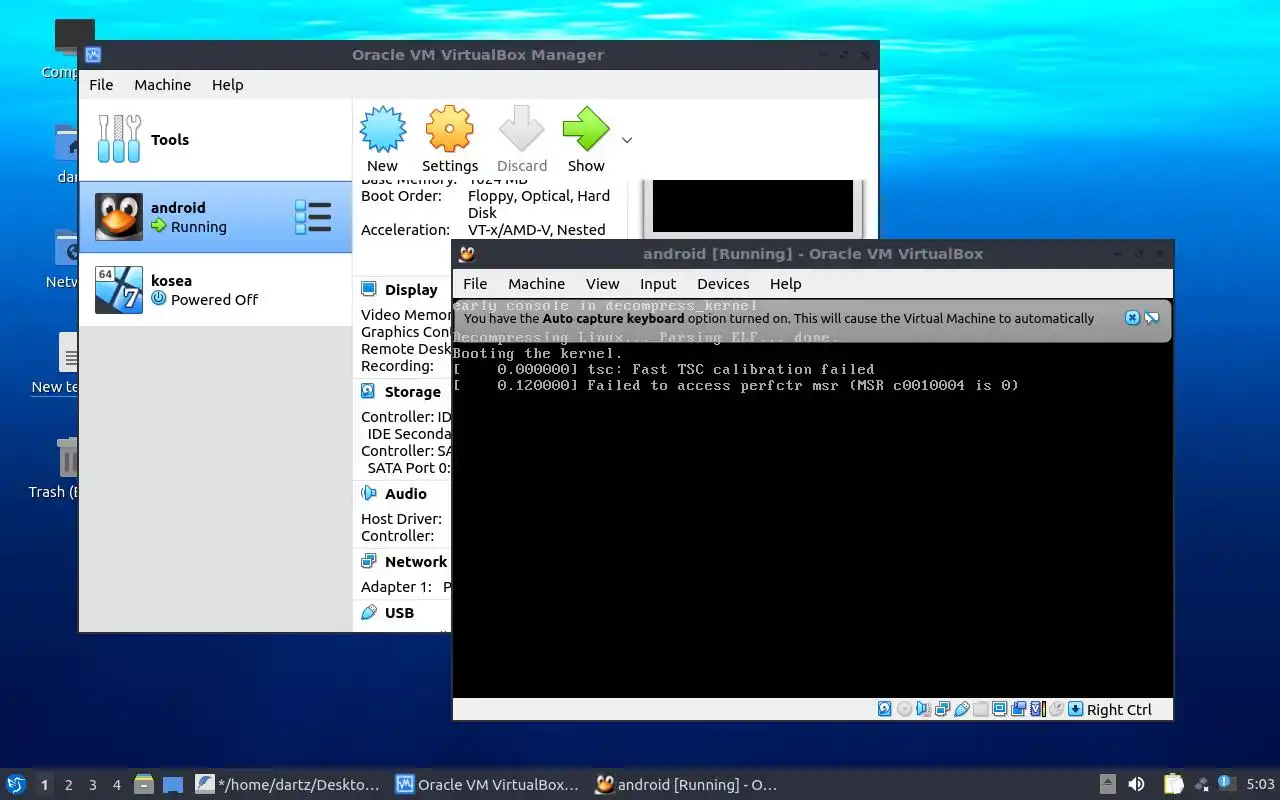
Task: Click the New virtual machine icon
Action: pyautogui.click(x=382, y=129)
